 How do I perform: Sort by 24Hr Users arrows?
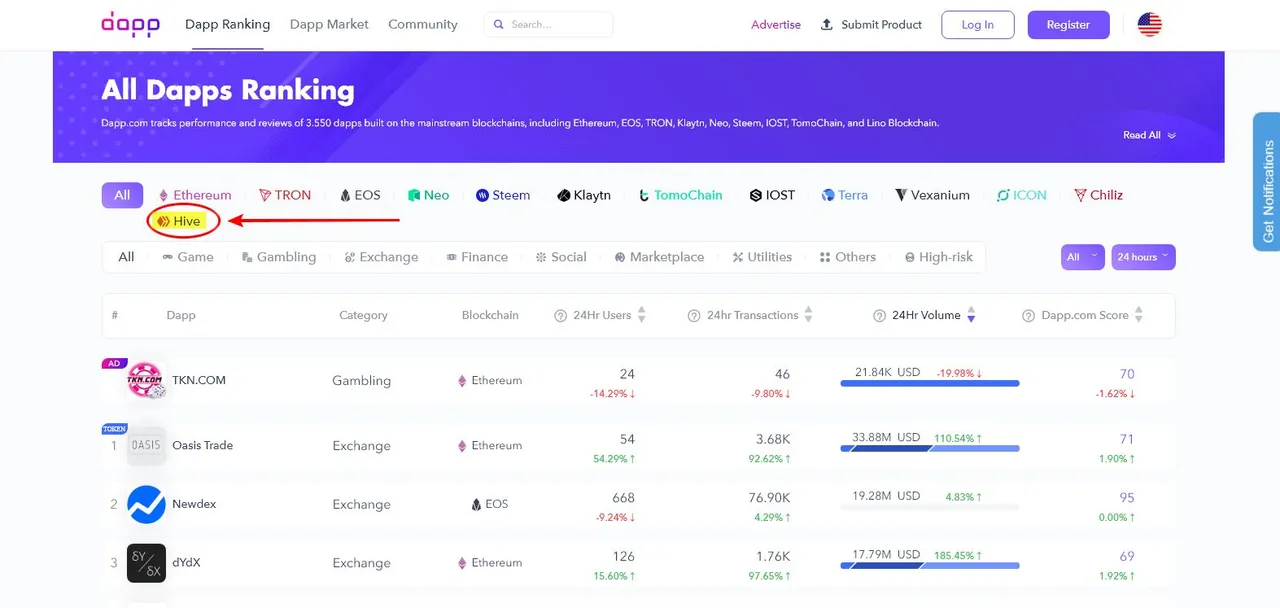[x=642, y=315]
